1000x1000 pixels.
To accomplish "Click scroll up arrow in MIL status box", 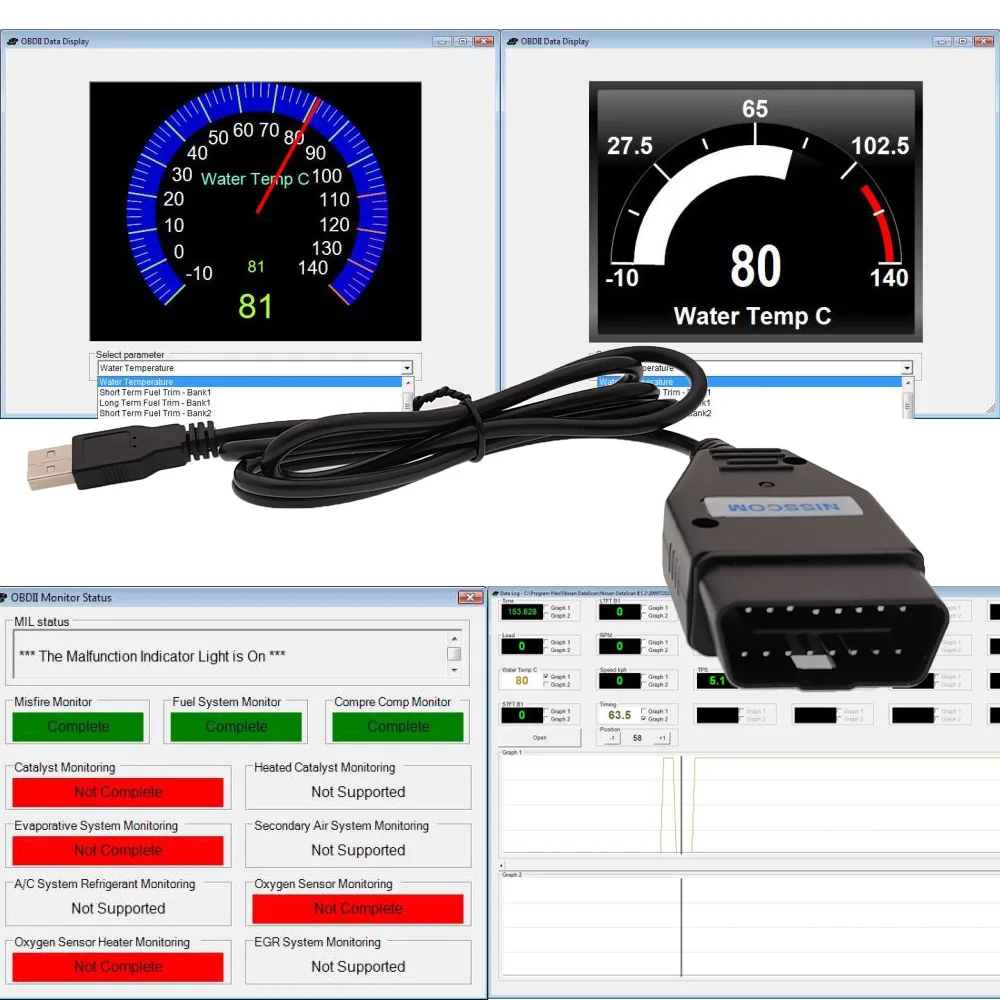I will [x=454, y=639].
